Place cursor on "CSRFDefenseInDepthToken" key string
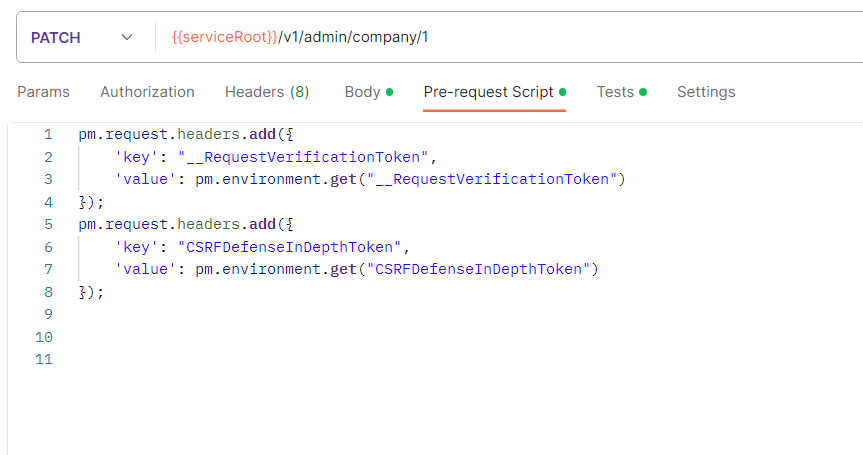Image resolution: width=863 pixels, height=455 pixels. tap(290, 247)
